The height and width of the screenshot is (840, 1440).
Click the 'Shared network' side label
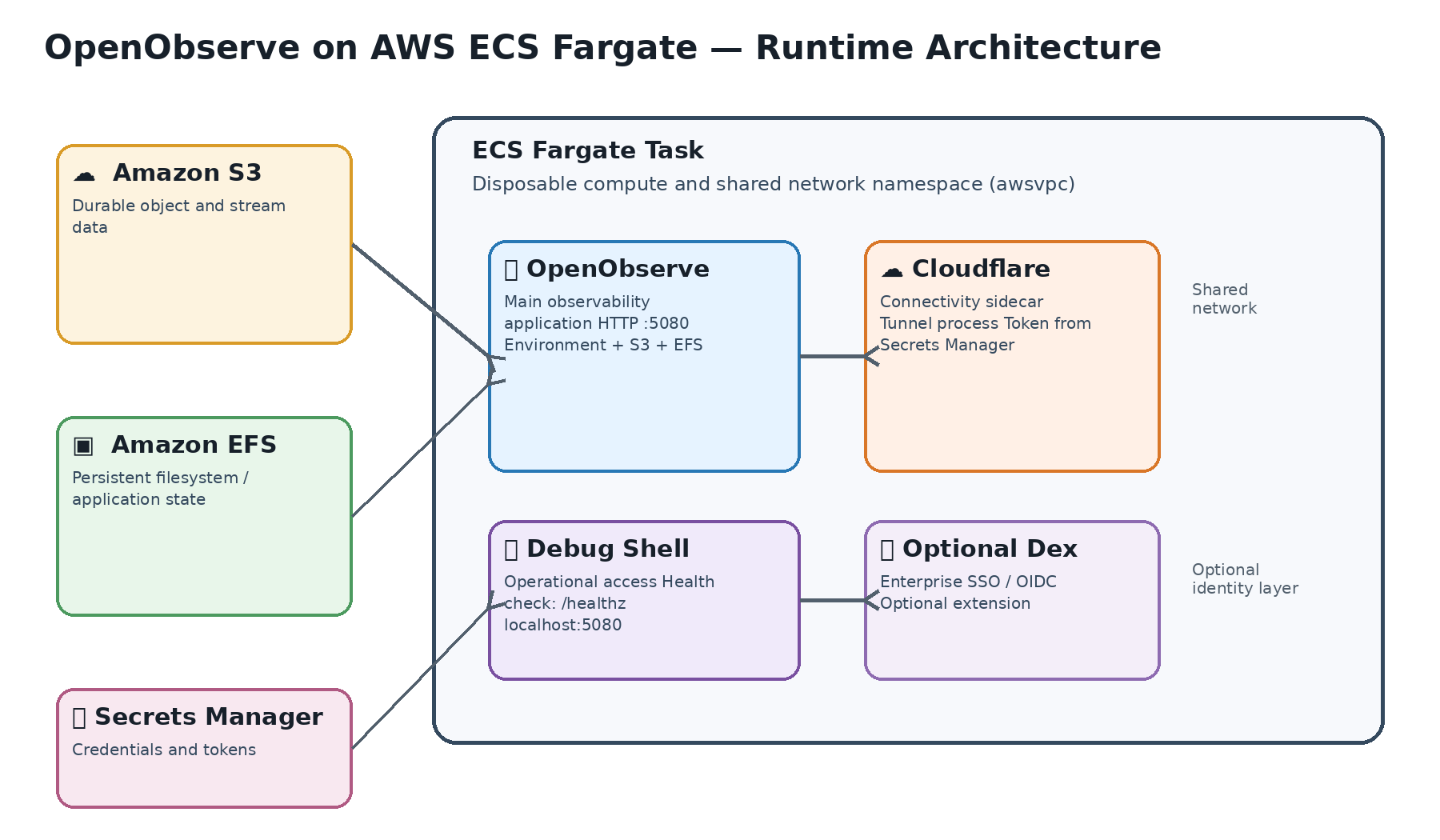click(1224, 299)
